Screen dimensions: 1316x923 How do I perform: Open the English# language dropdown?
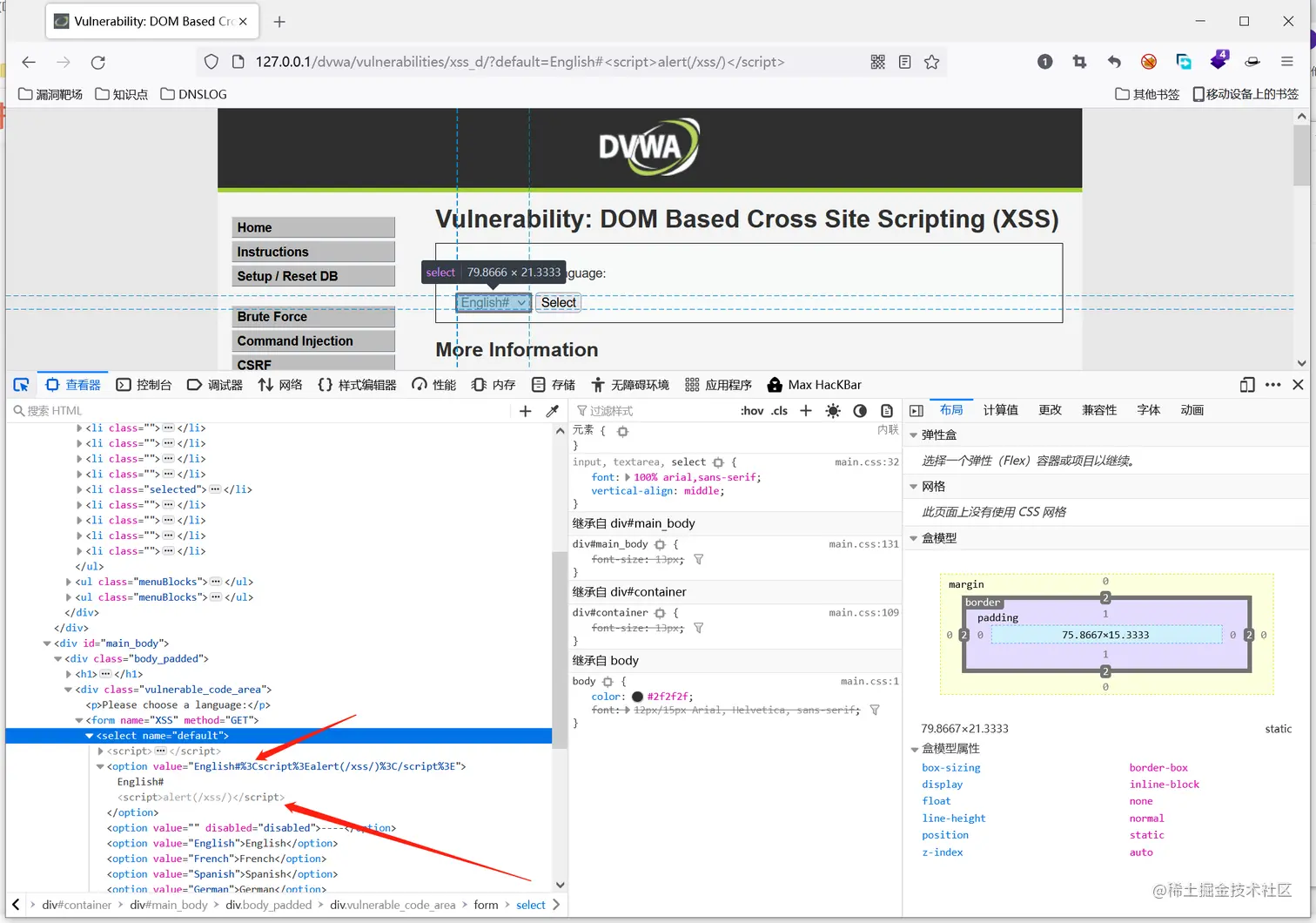(x=493, y=302)
